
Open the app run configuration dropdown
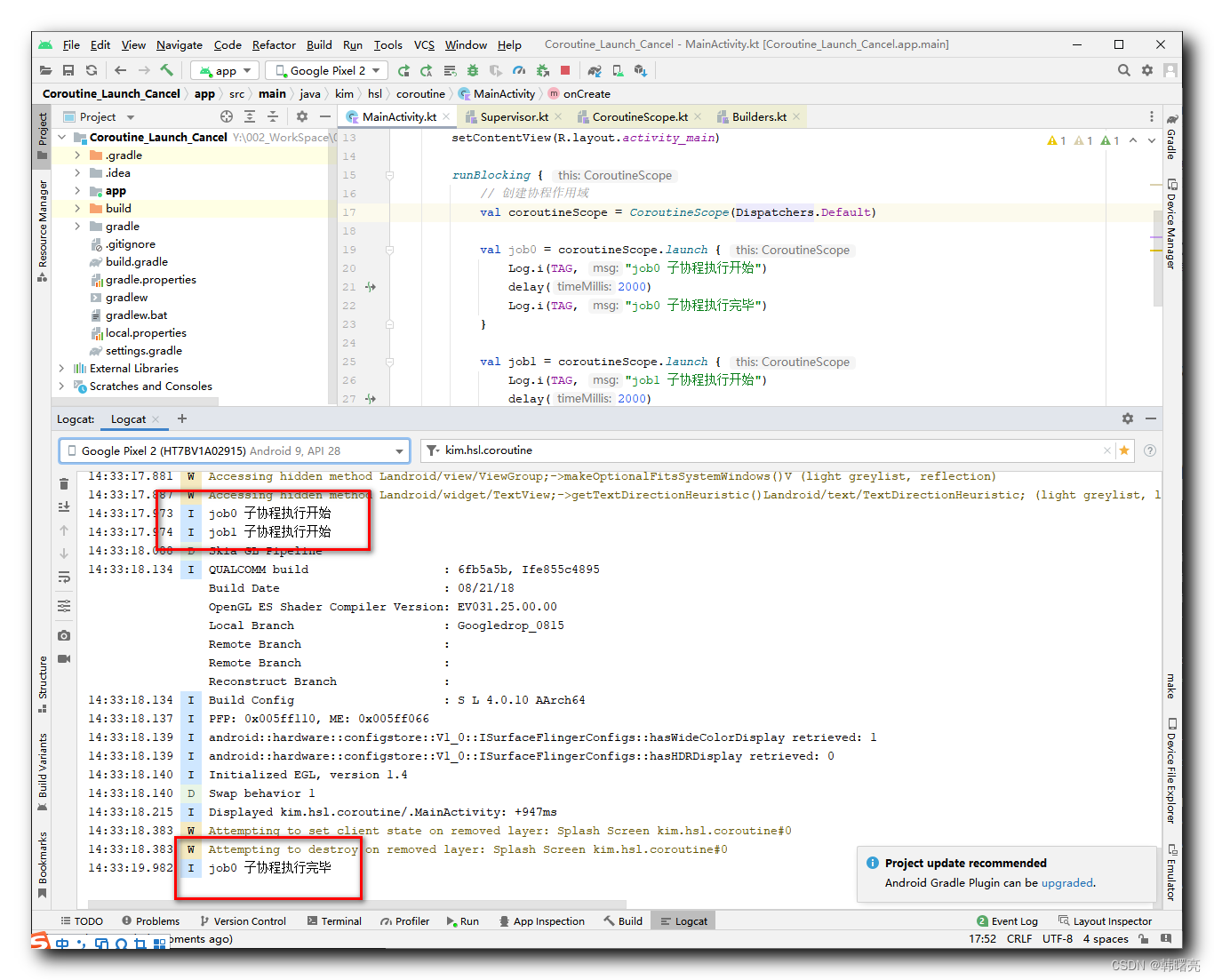tap(225, 70)
